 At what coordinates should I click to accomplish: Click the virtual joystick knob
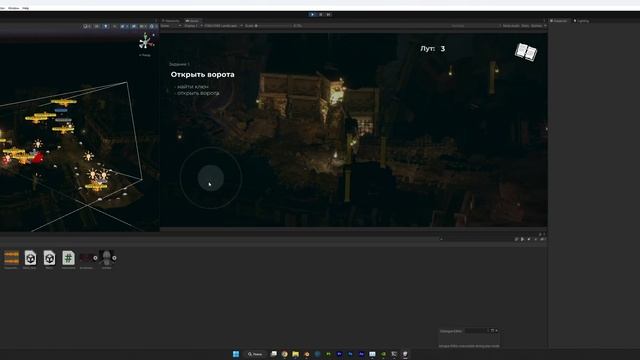211,178
